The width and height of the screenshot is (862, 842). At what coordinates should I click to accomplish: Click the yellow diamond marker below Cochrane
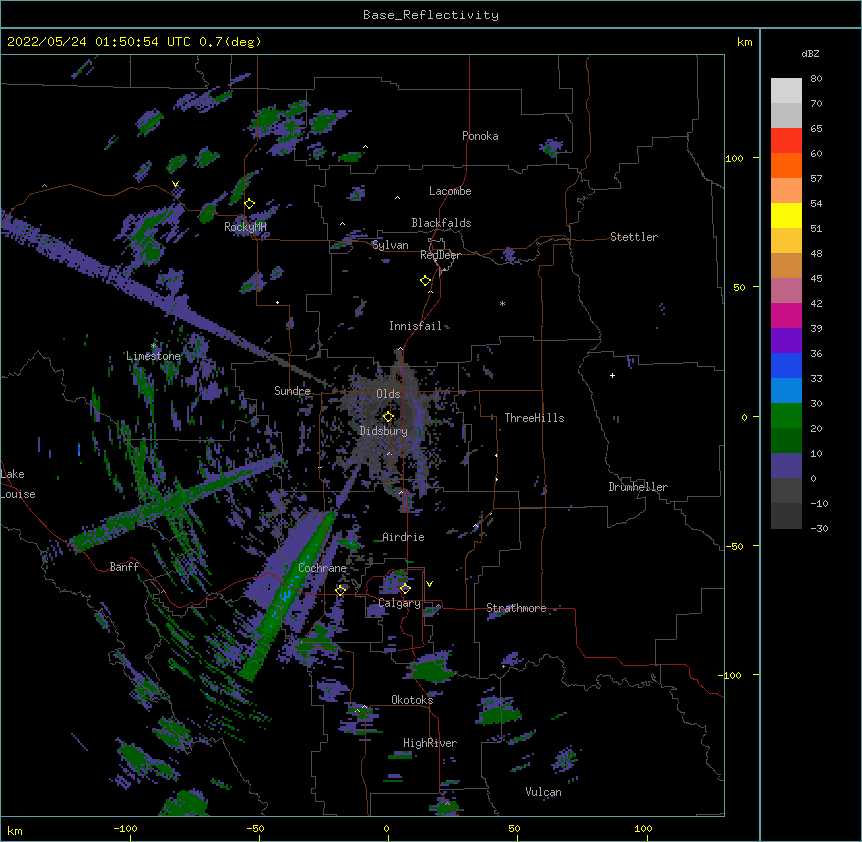coord(340,590)
